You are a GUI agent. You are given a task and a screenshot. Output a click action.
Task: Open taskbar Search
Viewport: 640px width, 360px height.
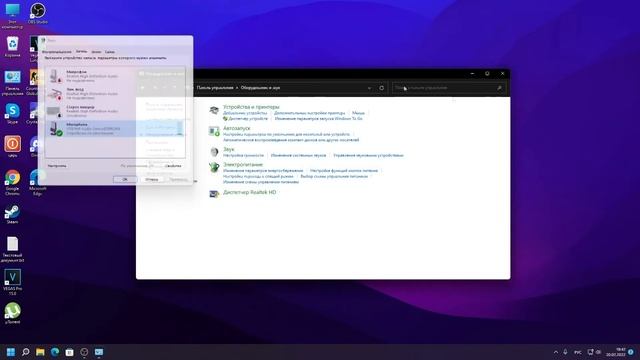26,352
